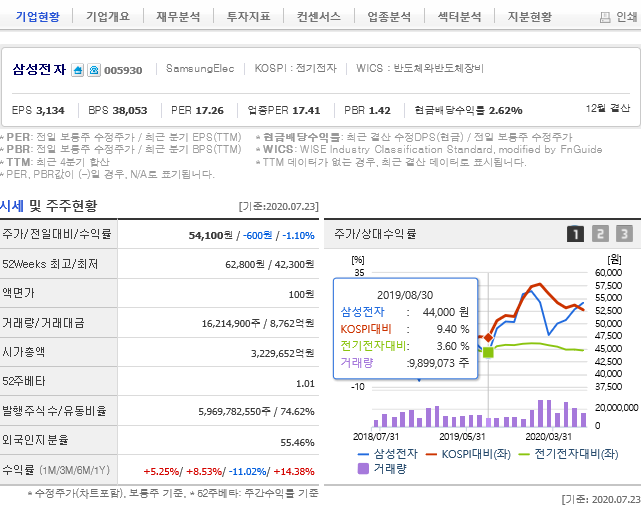Image resolution: width=641 pixels, height=506 pixels.
Task: Switch to the 섹터분석 tab
Action: (x=459, y=17)
